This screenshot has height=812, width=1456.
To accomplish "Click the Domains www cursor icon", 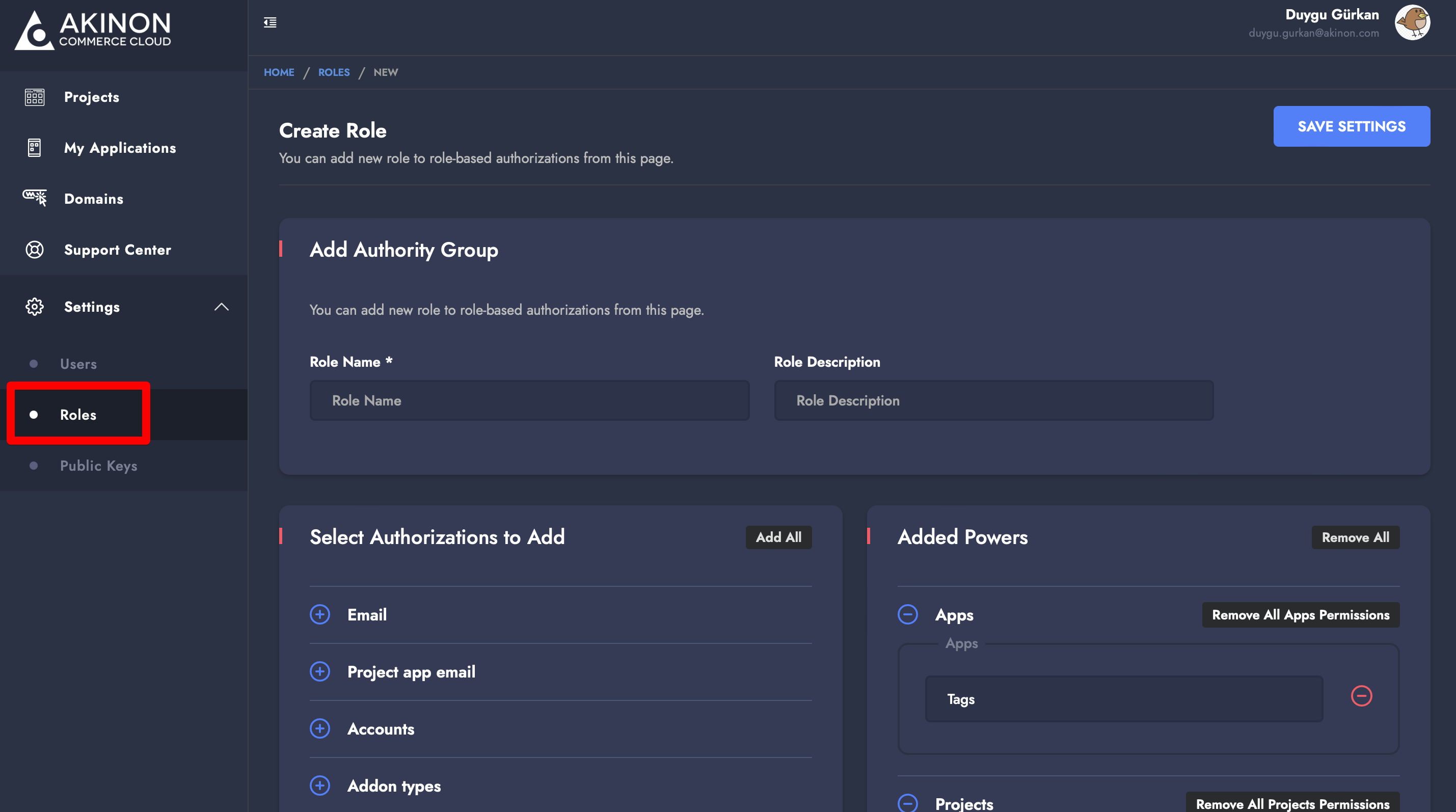I will pyautogui.click(x=35, y=198).
